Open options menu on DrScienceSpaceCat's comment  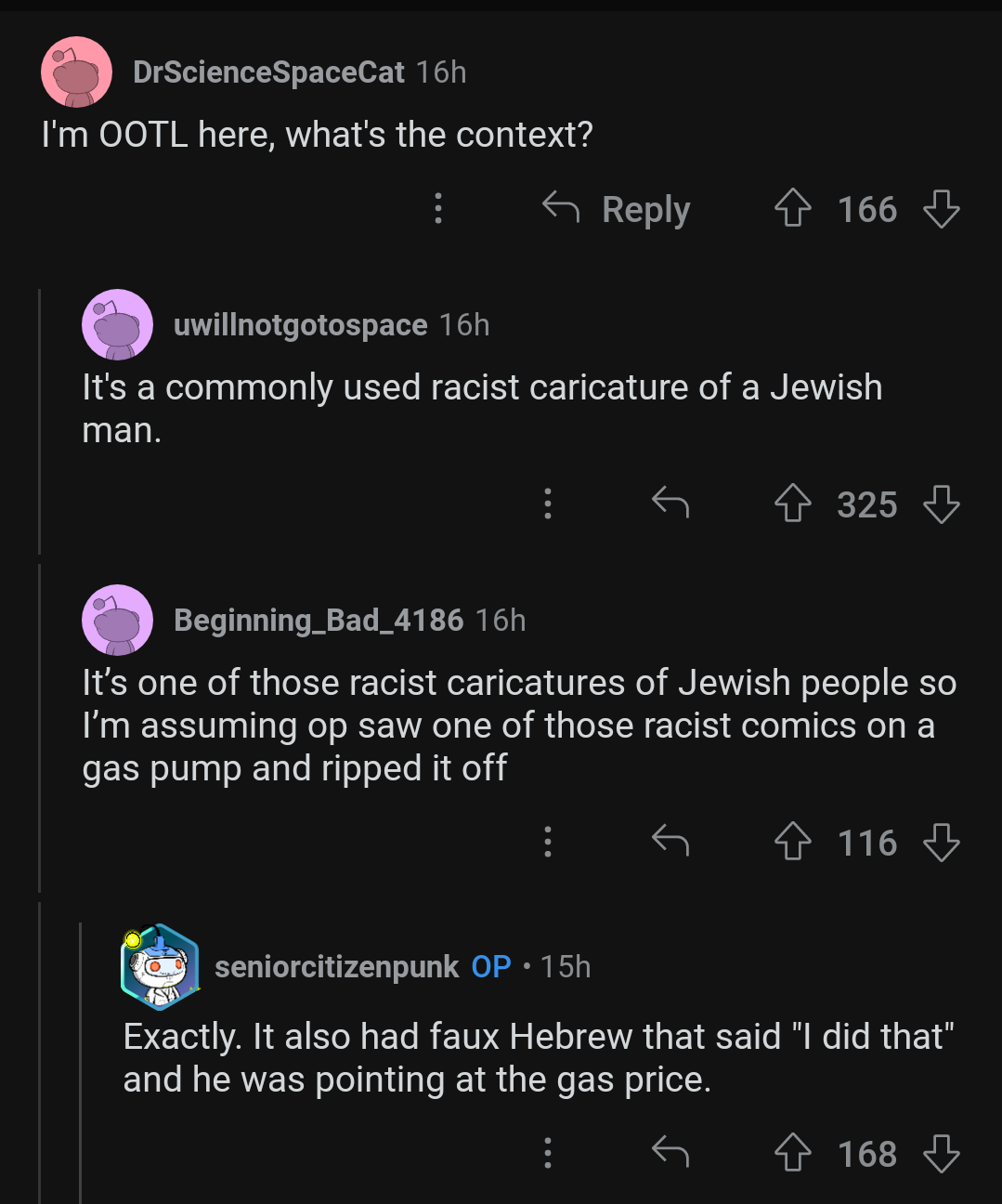(438, 208)
